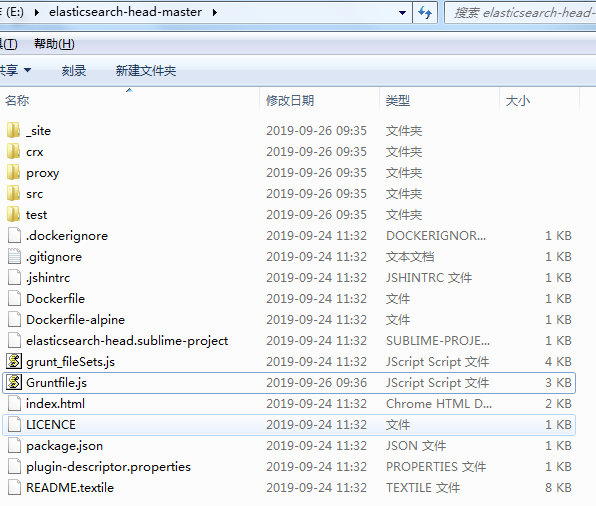Screen dimensions: 596x506
Task: Select the Gruntfile.js file name
Action: [57, 382]
